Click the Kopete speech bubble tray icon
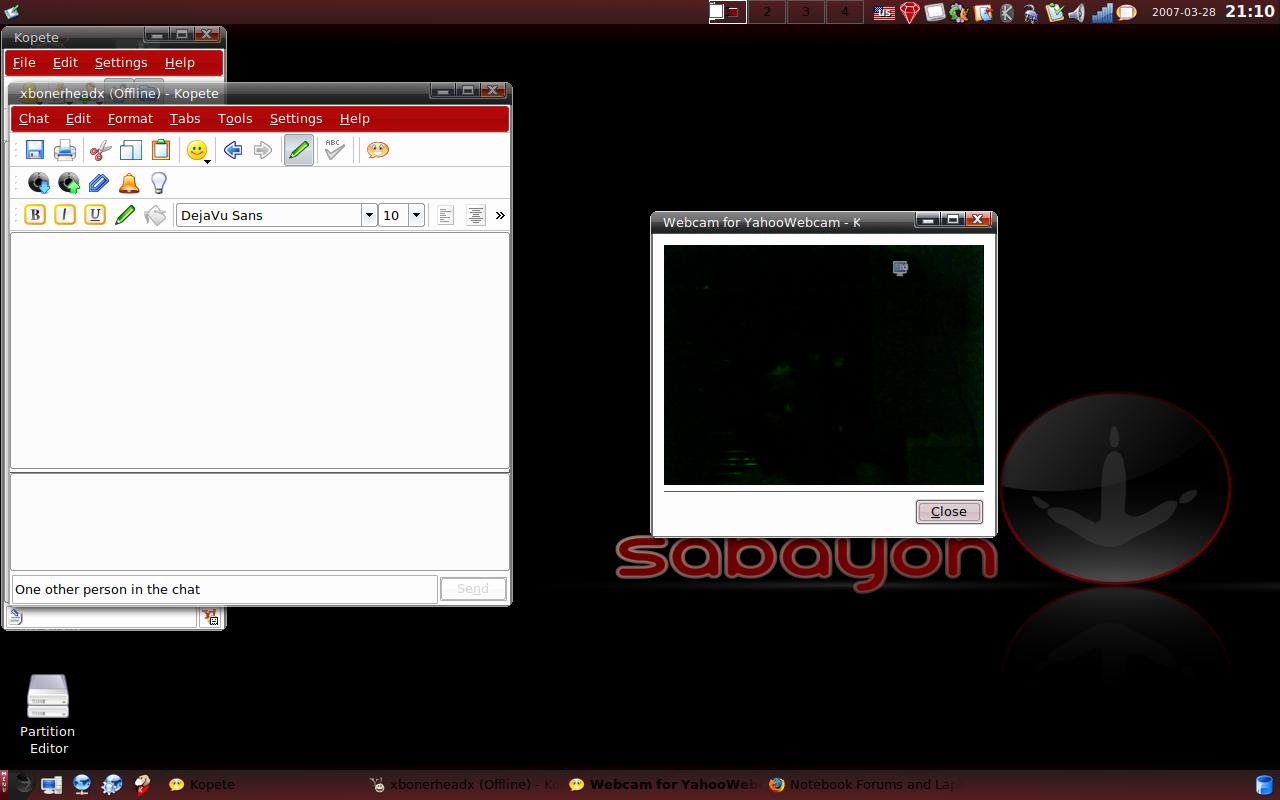The image size is (1280, 800). click(x=1126, y=13)
